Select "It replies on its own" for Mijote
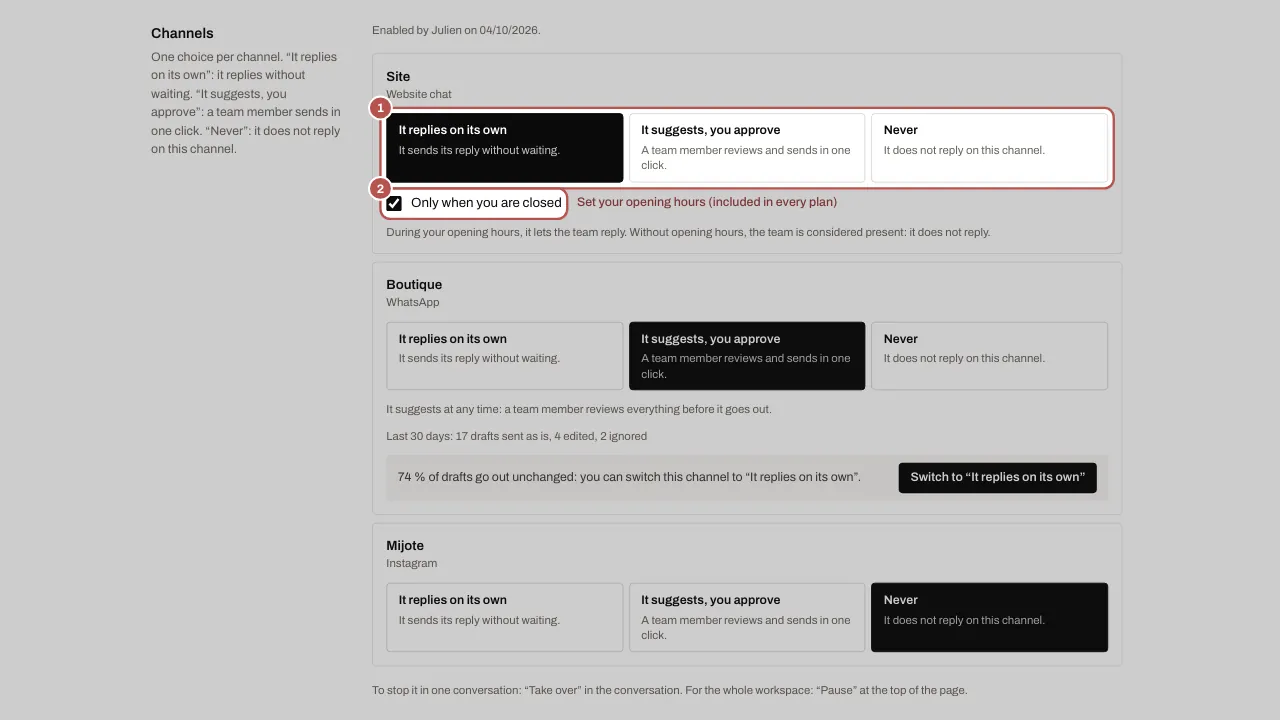This screenshot has height=720, width=1280. [505, 617]
